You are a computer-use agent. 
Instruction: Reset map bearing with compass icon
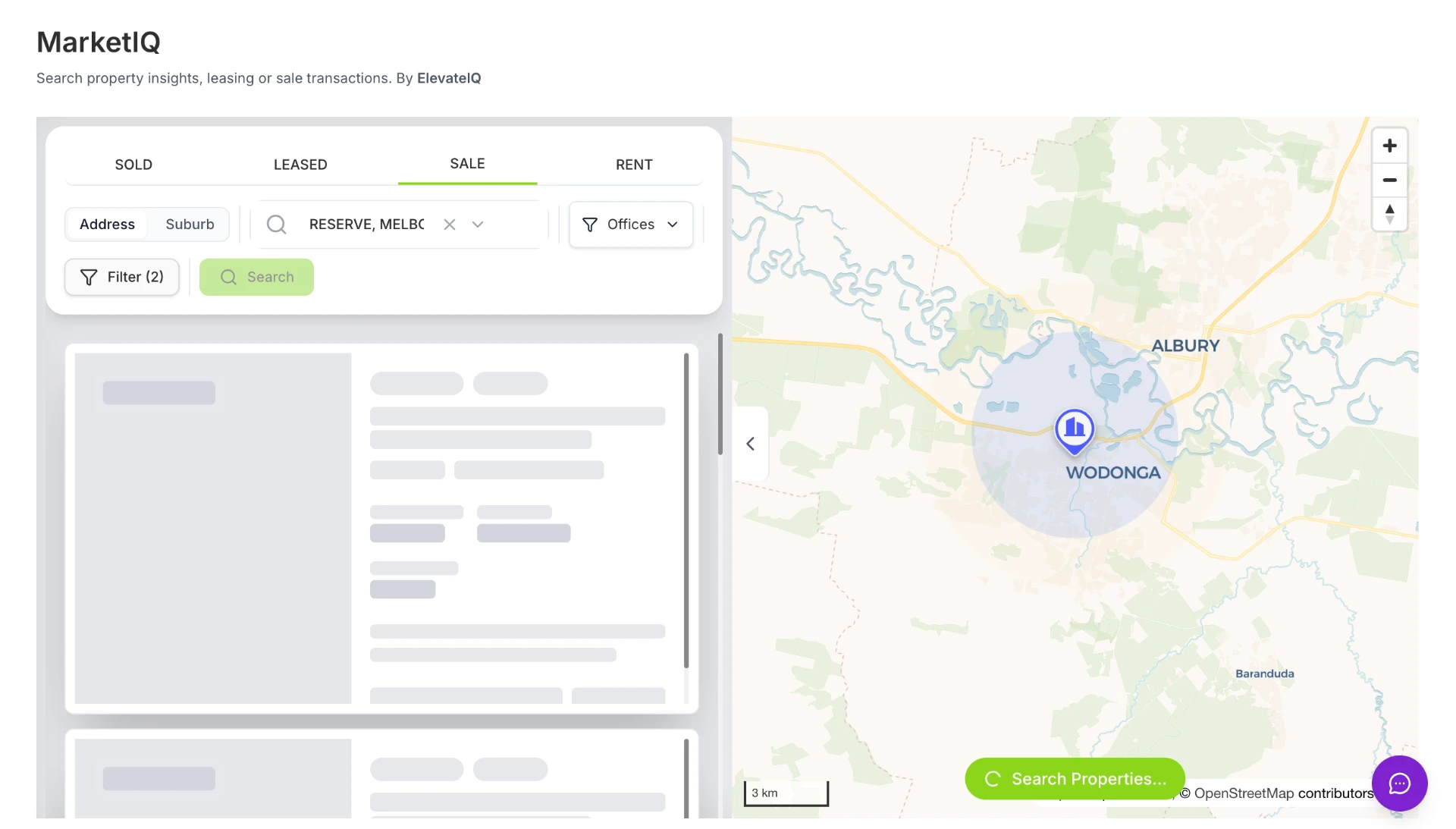[x=1389, y=214]
